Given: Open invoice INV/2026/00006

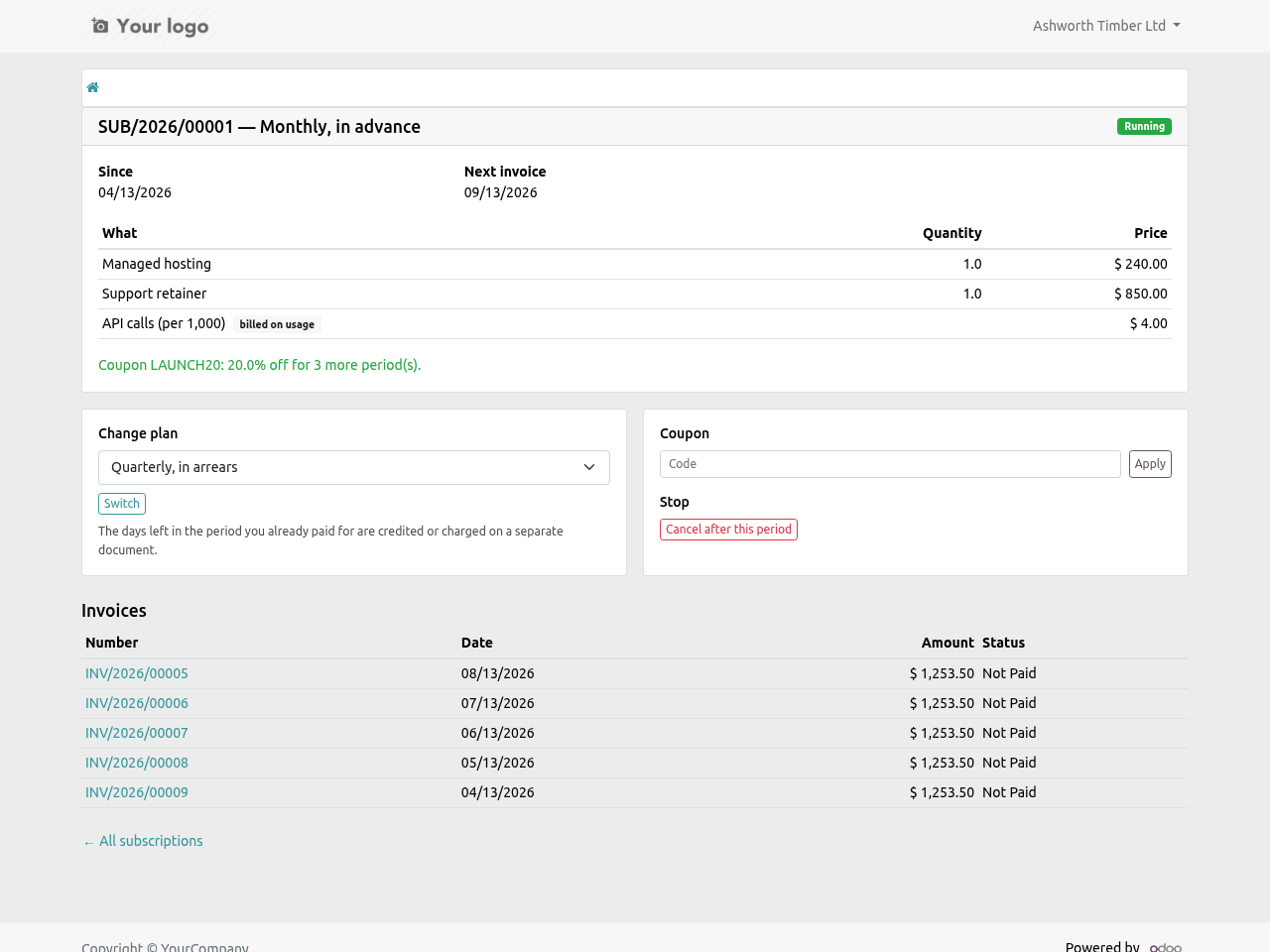Looking at the screenshot, I should pyautogui.click(x=137, y=703).
